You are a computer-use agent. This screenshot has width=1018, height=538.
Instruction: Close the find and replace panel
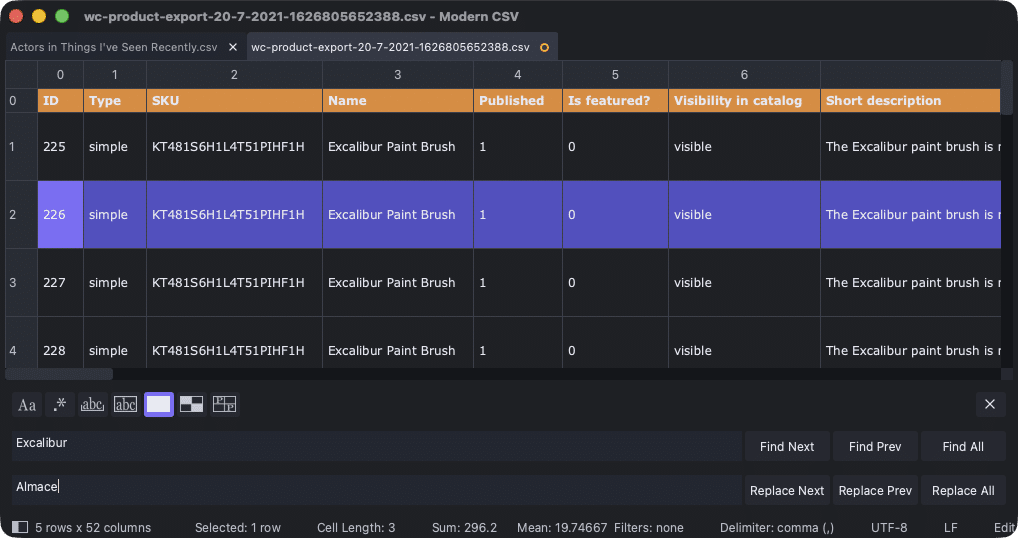click(x=990, y=404)
